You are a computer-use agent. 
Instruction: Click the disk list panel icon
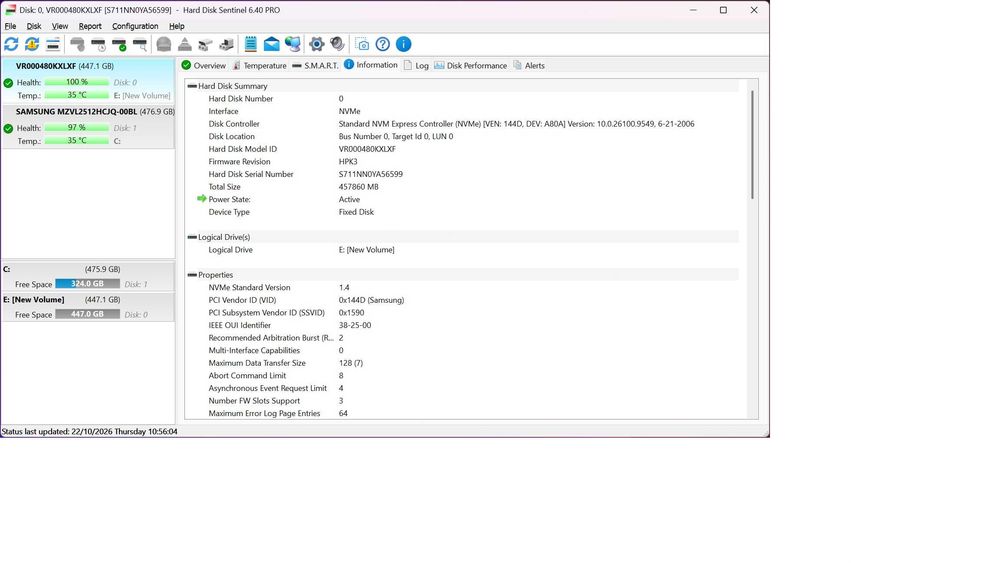[x=53, y=44]
